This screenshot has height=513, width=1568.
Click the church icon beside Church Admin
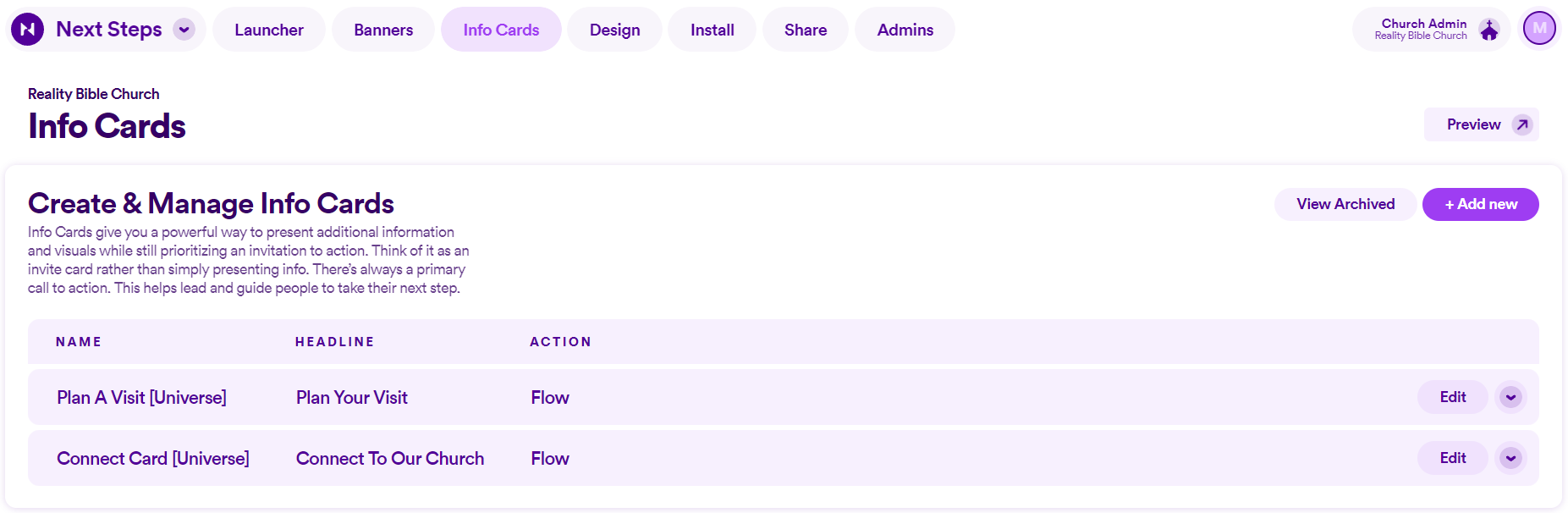tap(1488, 29)
